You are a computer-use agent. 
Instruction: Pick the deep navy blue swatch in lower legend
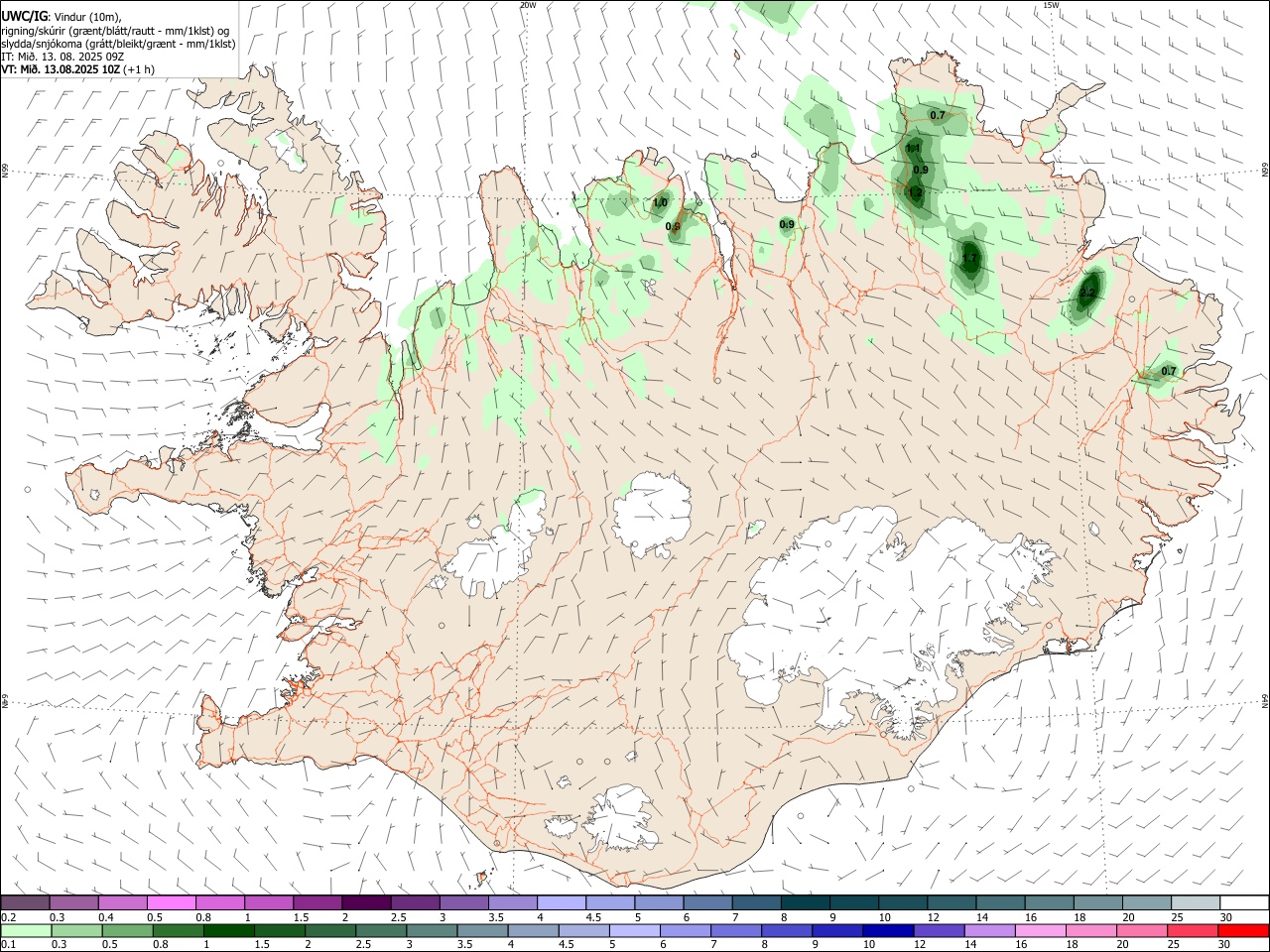(888, 930)
